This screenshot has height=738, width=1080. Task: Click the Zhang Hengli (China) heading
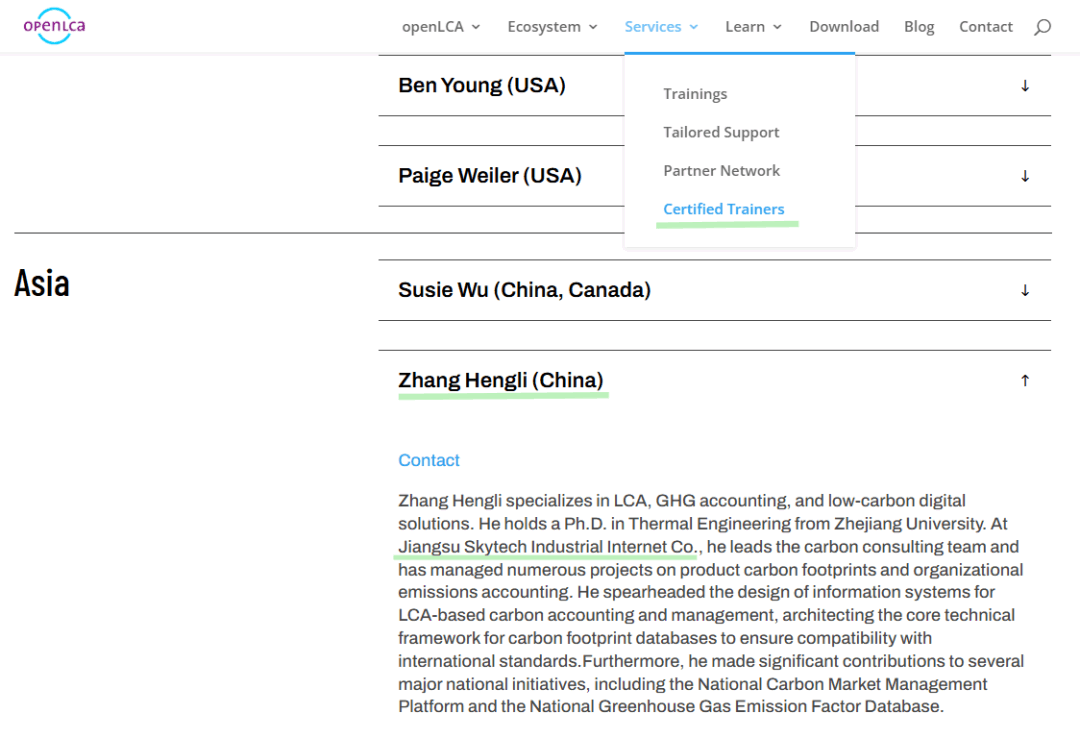point(501,380)
